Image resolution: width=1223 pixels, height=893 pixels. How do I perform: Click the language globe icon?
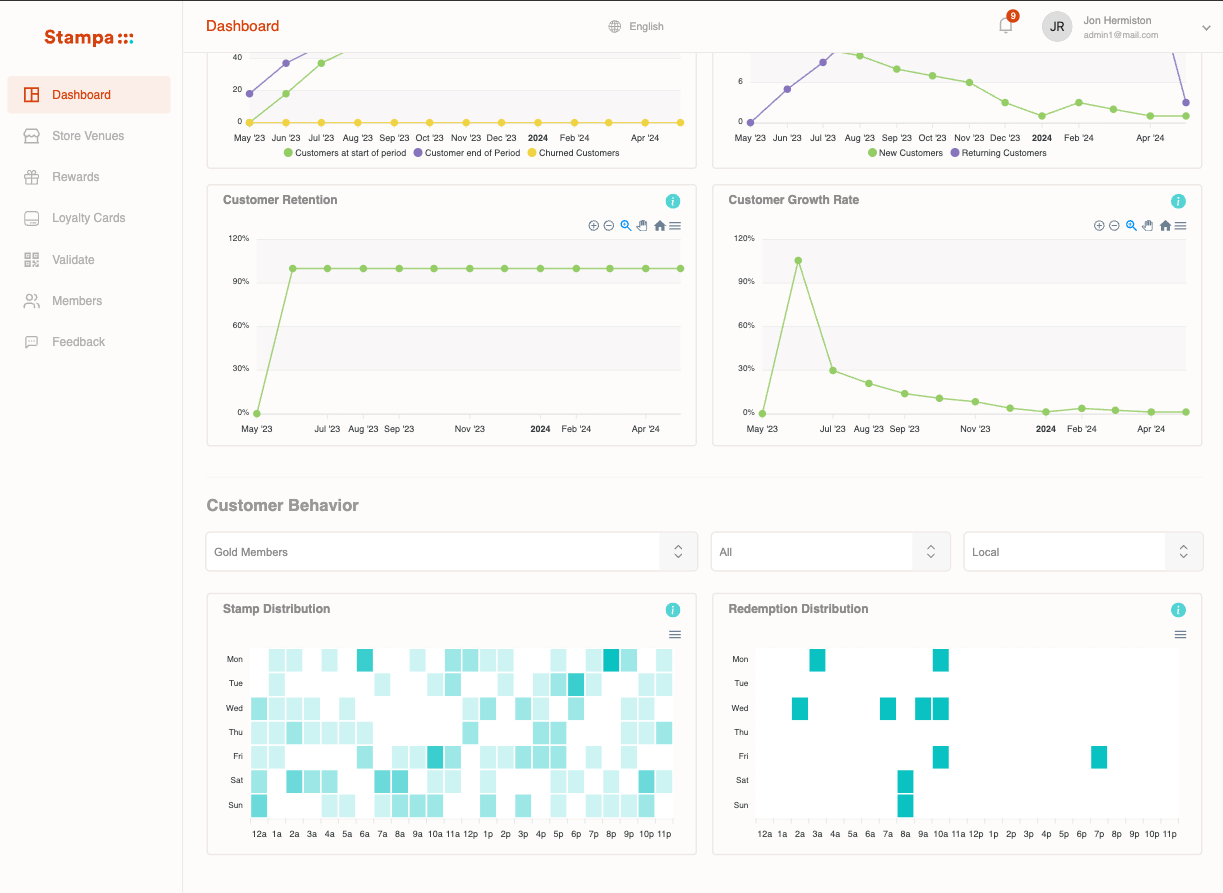click(x=613, y=26)
